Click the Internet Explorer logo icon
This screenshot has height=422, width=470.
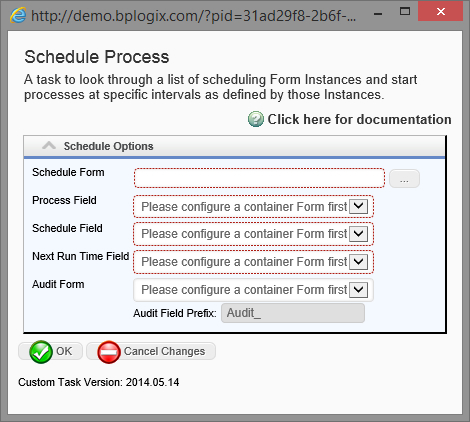tap(18, 15)
